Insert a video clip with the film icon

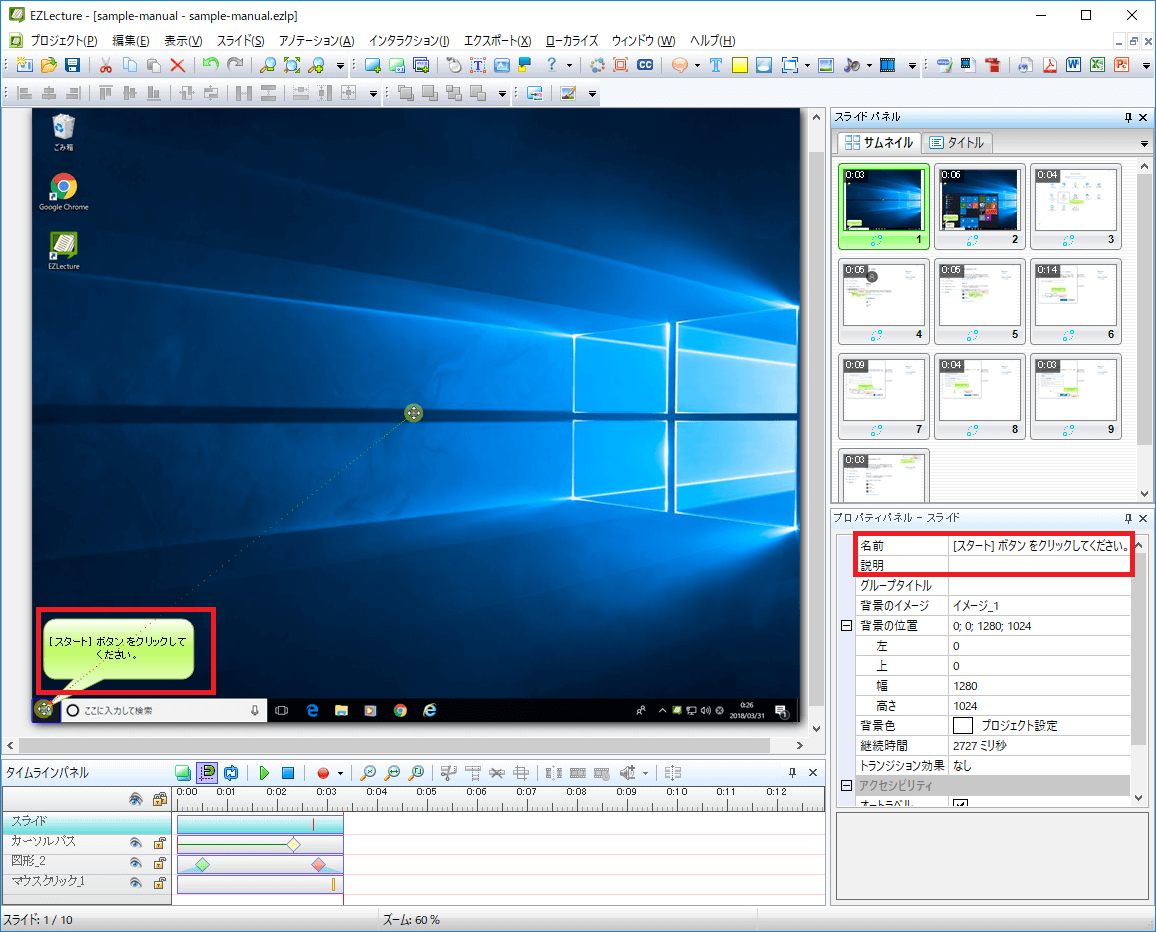(x=888, y=65)
